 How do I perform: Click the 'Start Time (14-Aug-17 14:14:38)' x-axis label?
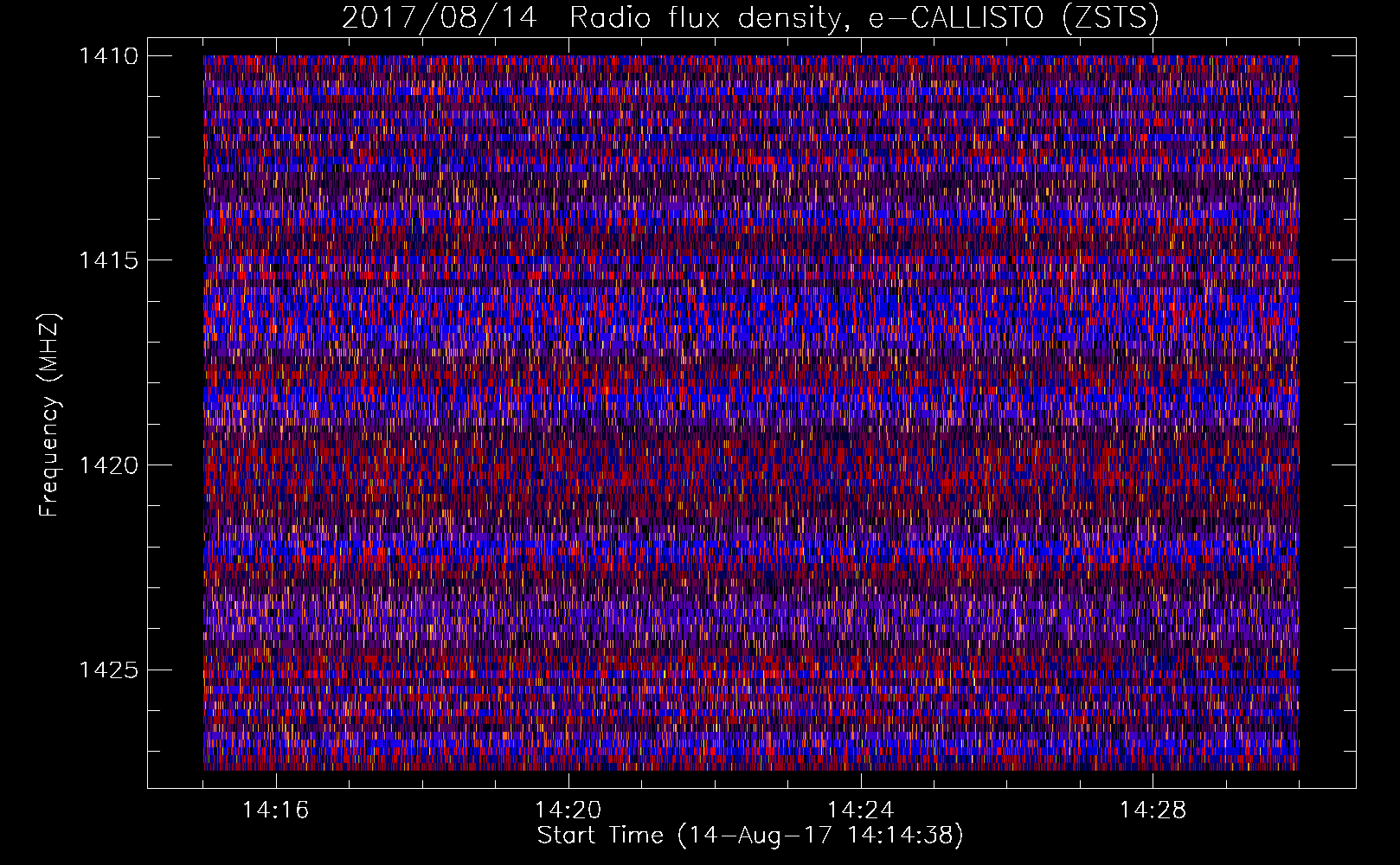[750, 836]
